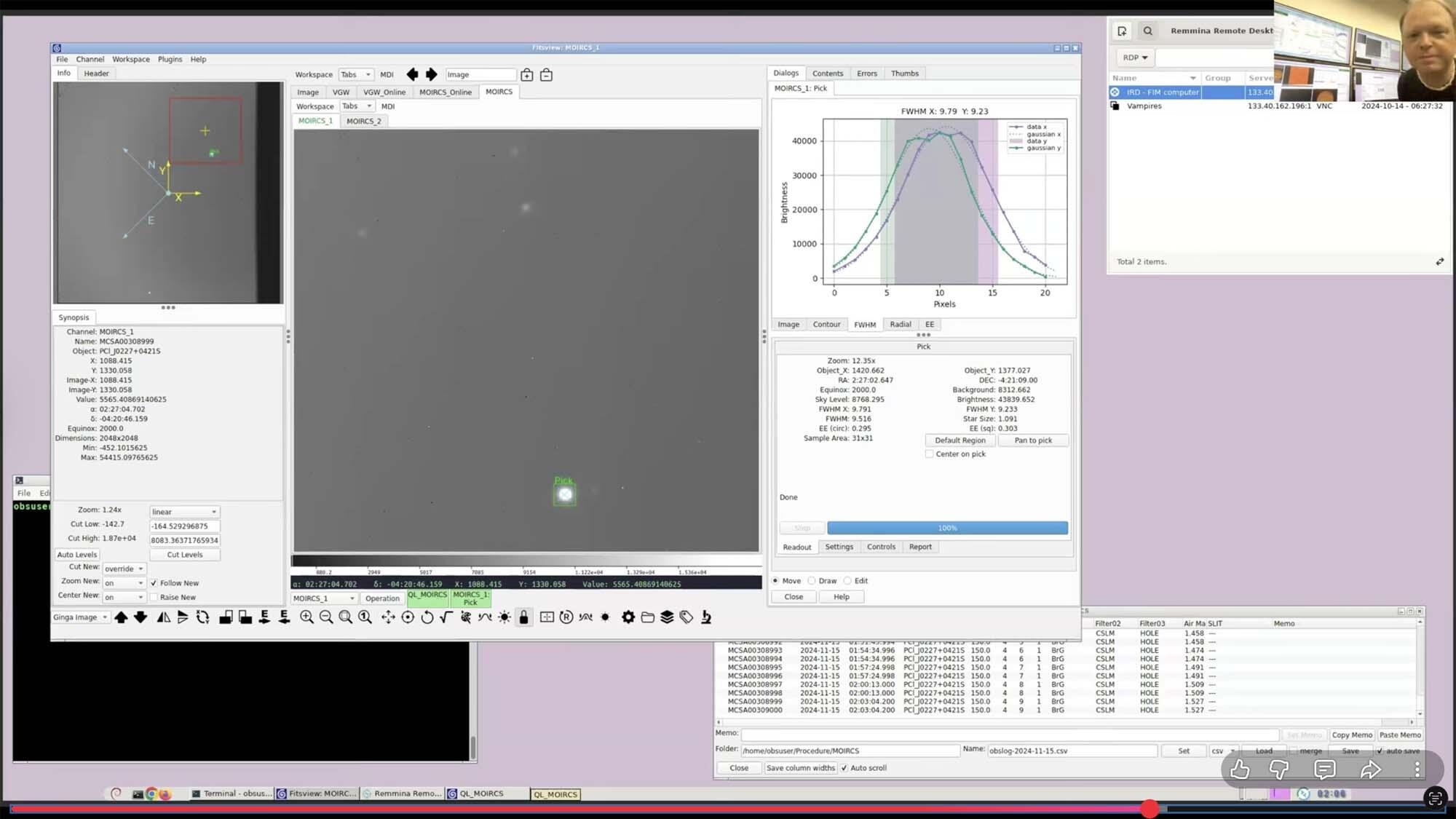This screenshot has width=1456, height=819.
Task: Select the Draw radio button
Action: (x=812, y=581)
